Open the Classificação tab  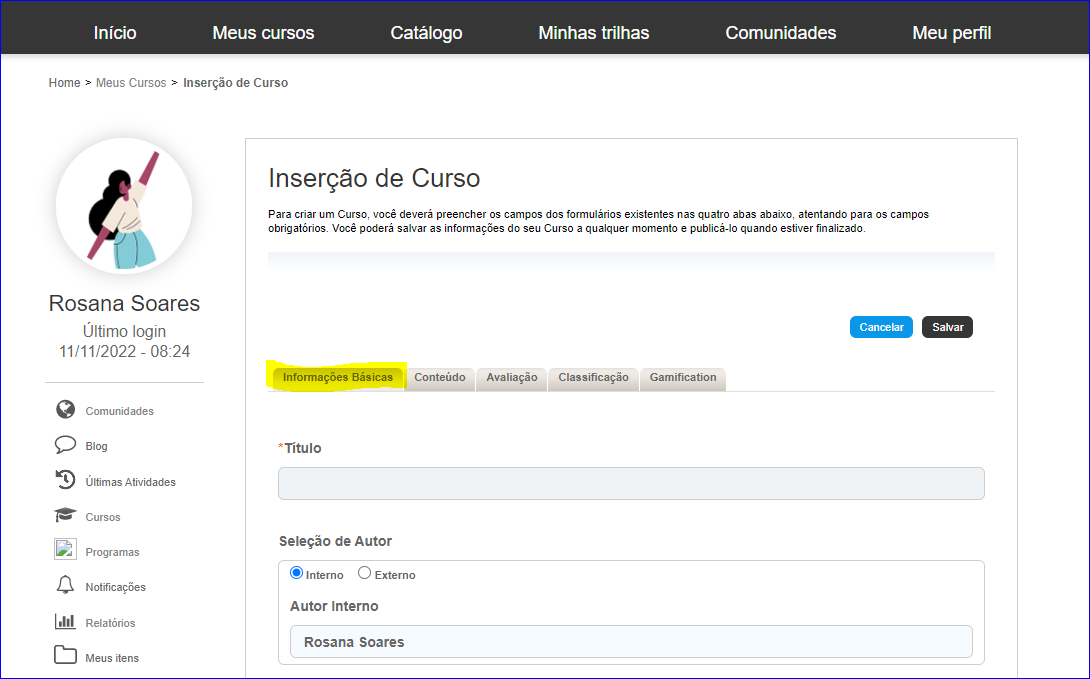click(593, 378)
